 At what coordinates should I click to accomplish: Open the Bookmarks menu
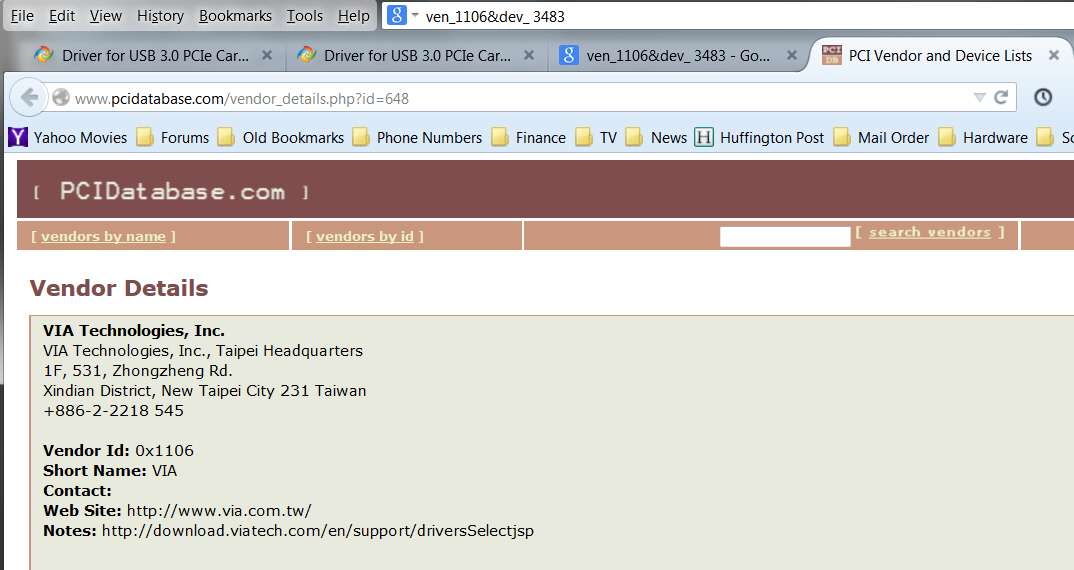pyautogui.click(x=235, y=16)
